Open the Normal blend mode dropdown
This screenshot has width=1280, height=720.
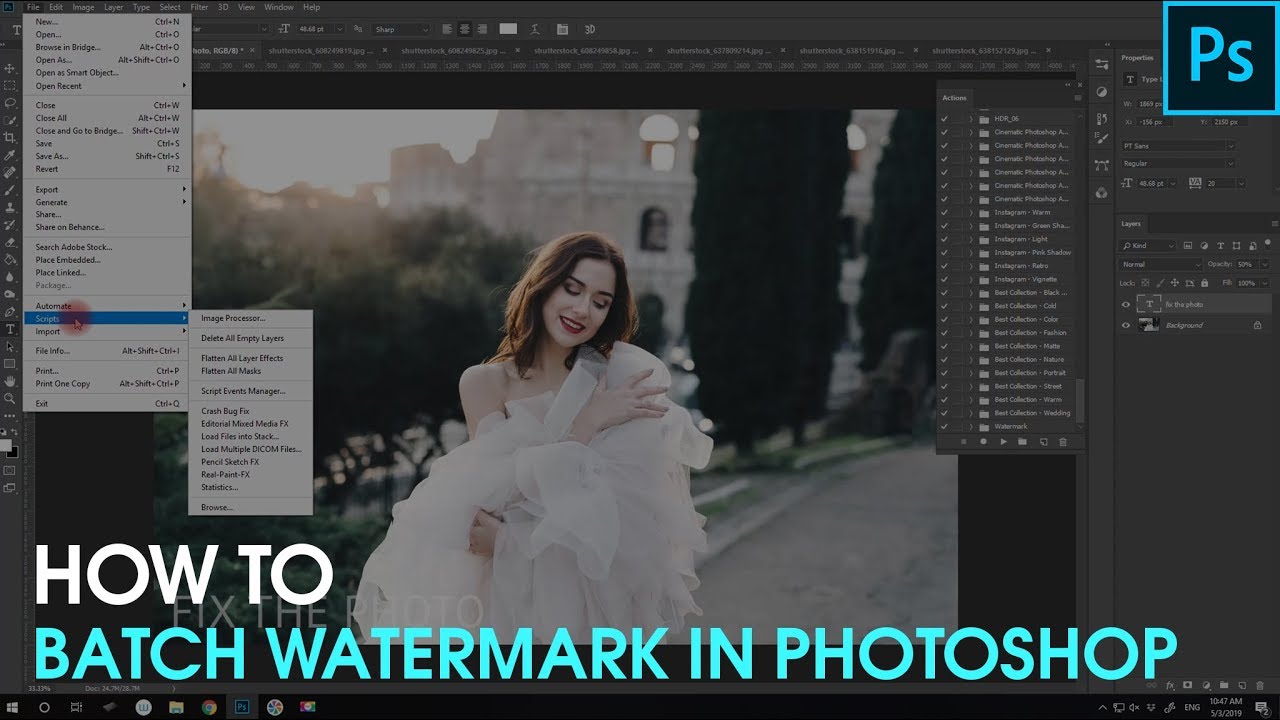click(1161, 264)
